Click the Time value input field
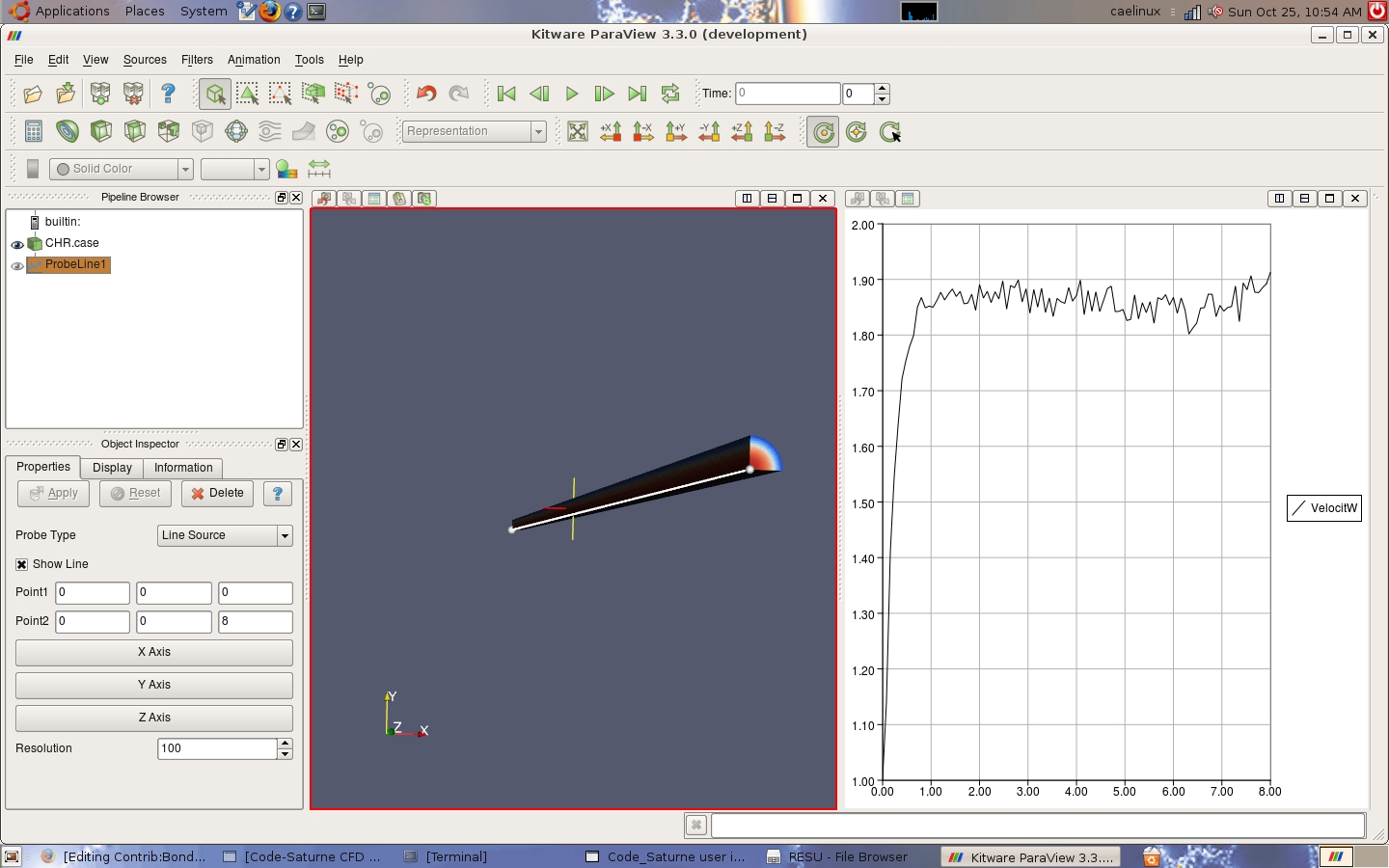Viewport: 1389px width, 868px height. click(788, 94)
